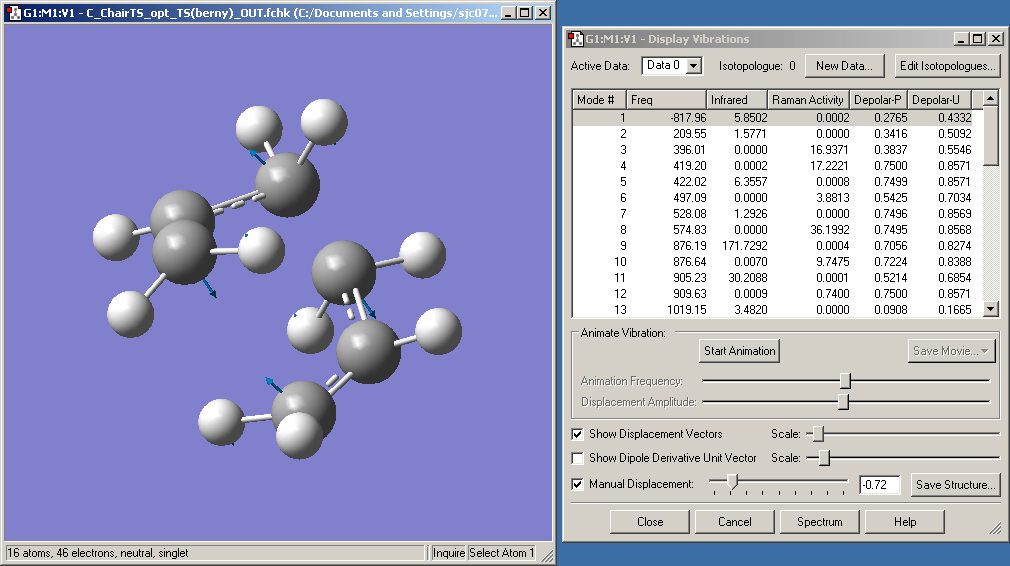Click the Inquire button in the status bar
1010x566 pixels.
[449, 553]
